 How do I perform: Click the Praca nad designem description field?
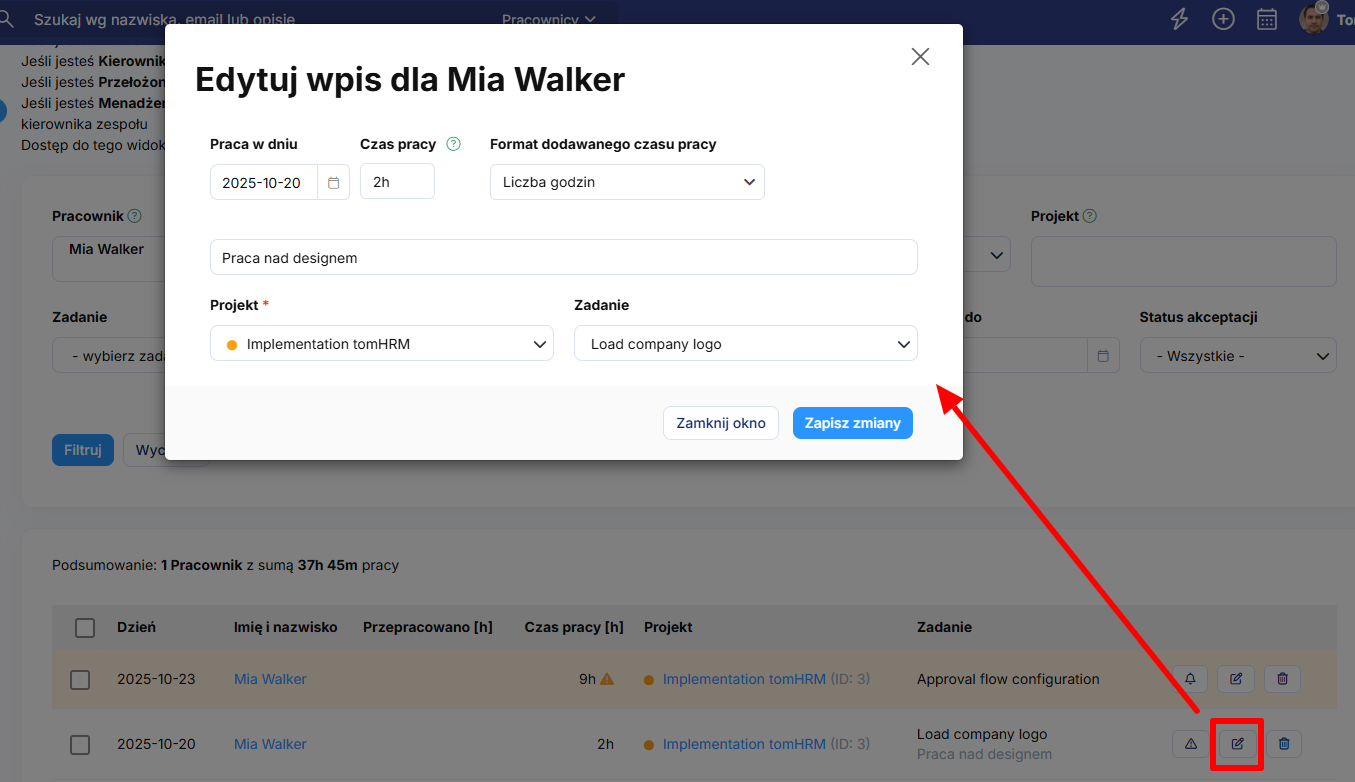point(563,257)
